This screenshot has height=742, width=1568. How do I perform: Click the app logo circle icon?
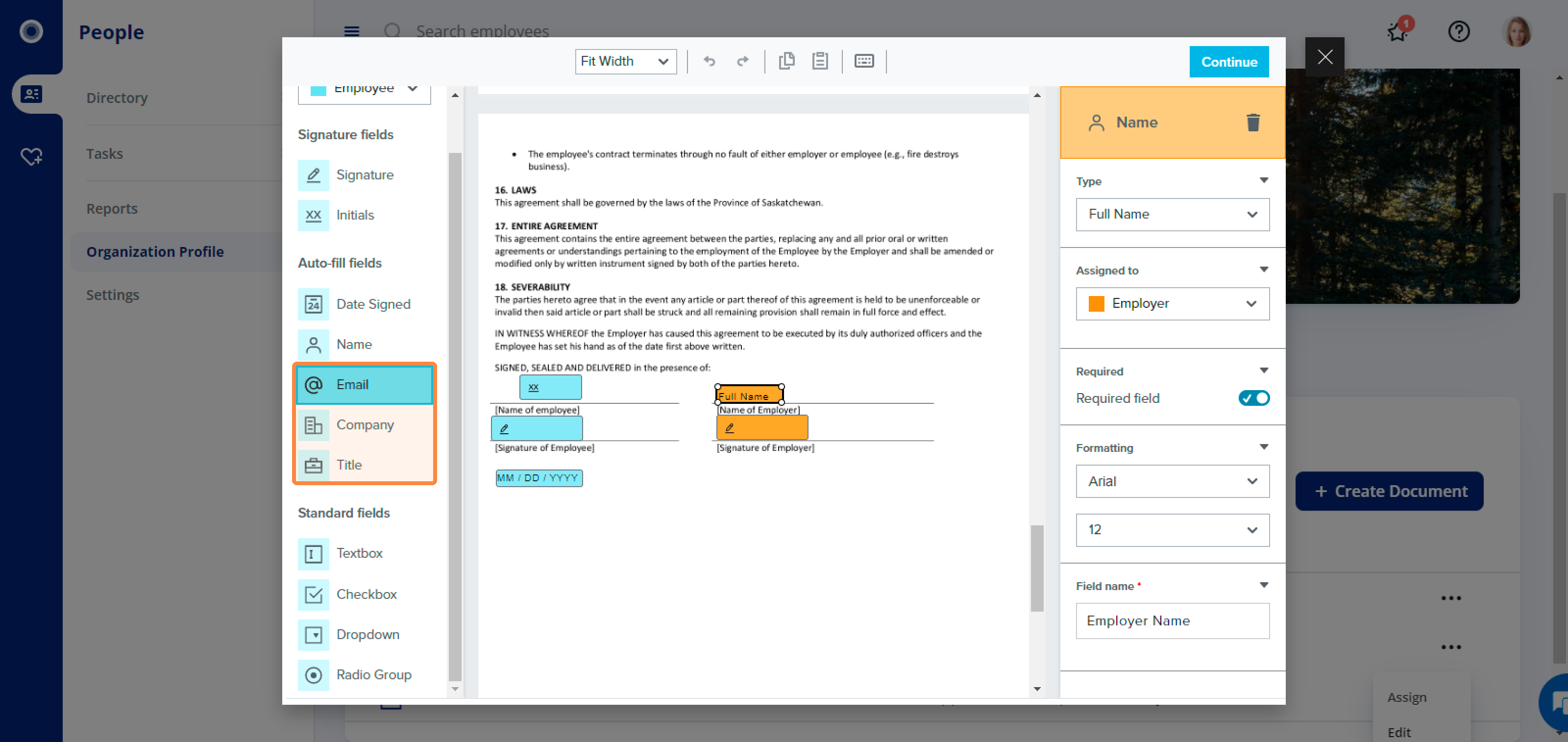(x=31, y=31)
